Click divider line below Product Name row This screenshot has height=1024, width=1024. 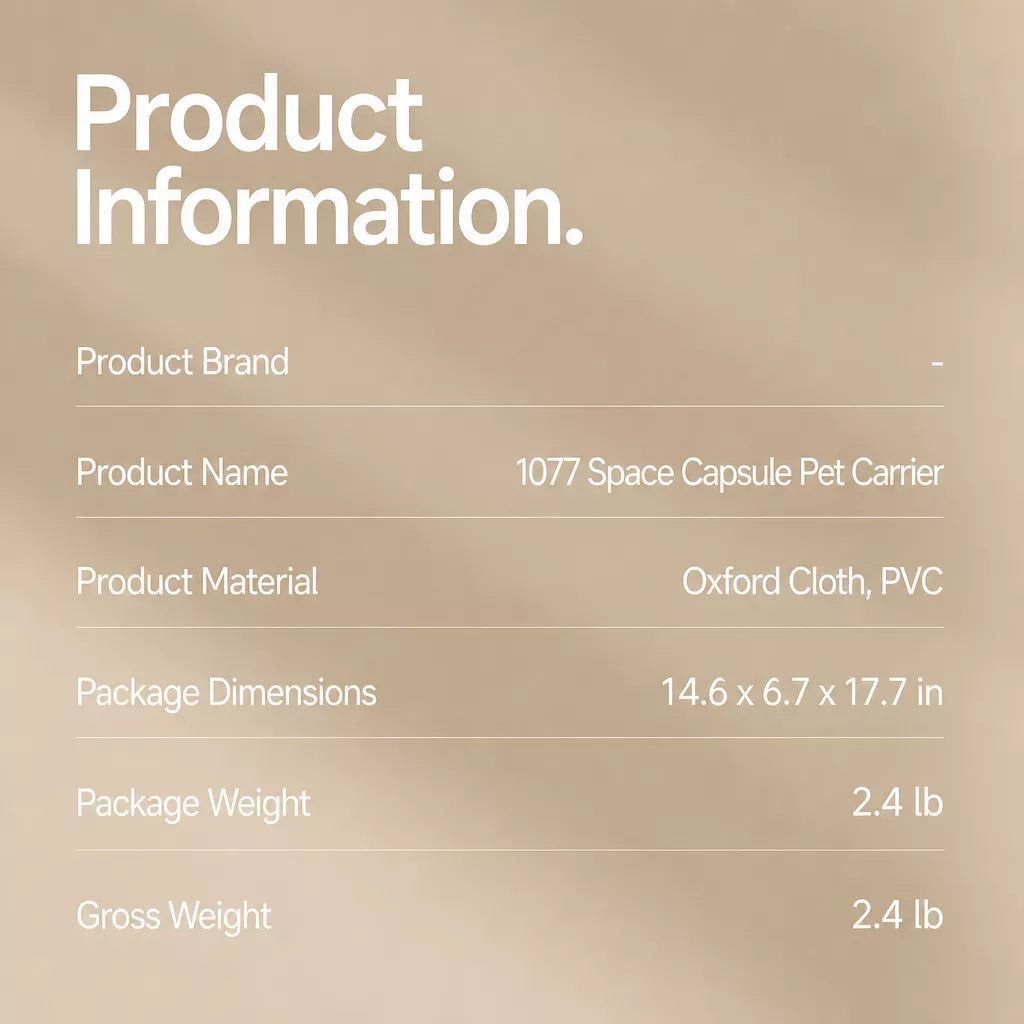(510, 517)
